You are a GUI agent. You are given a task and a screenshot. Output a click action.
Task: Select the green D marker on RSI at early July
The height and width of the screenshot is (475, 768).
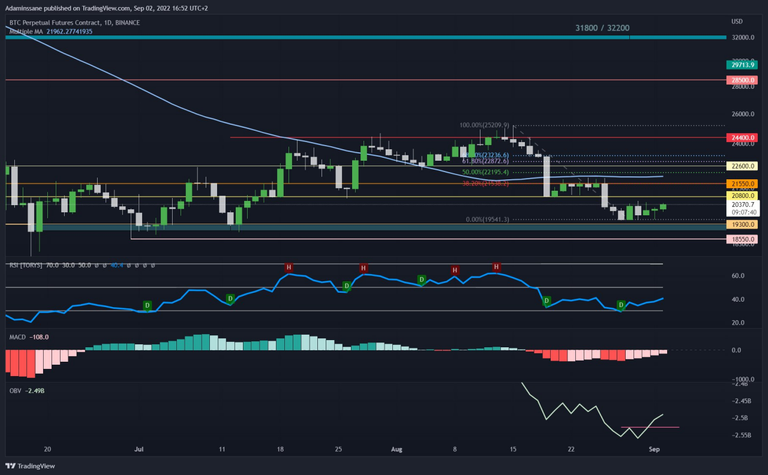point(147,306)
